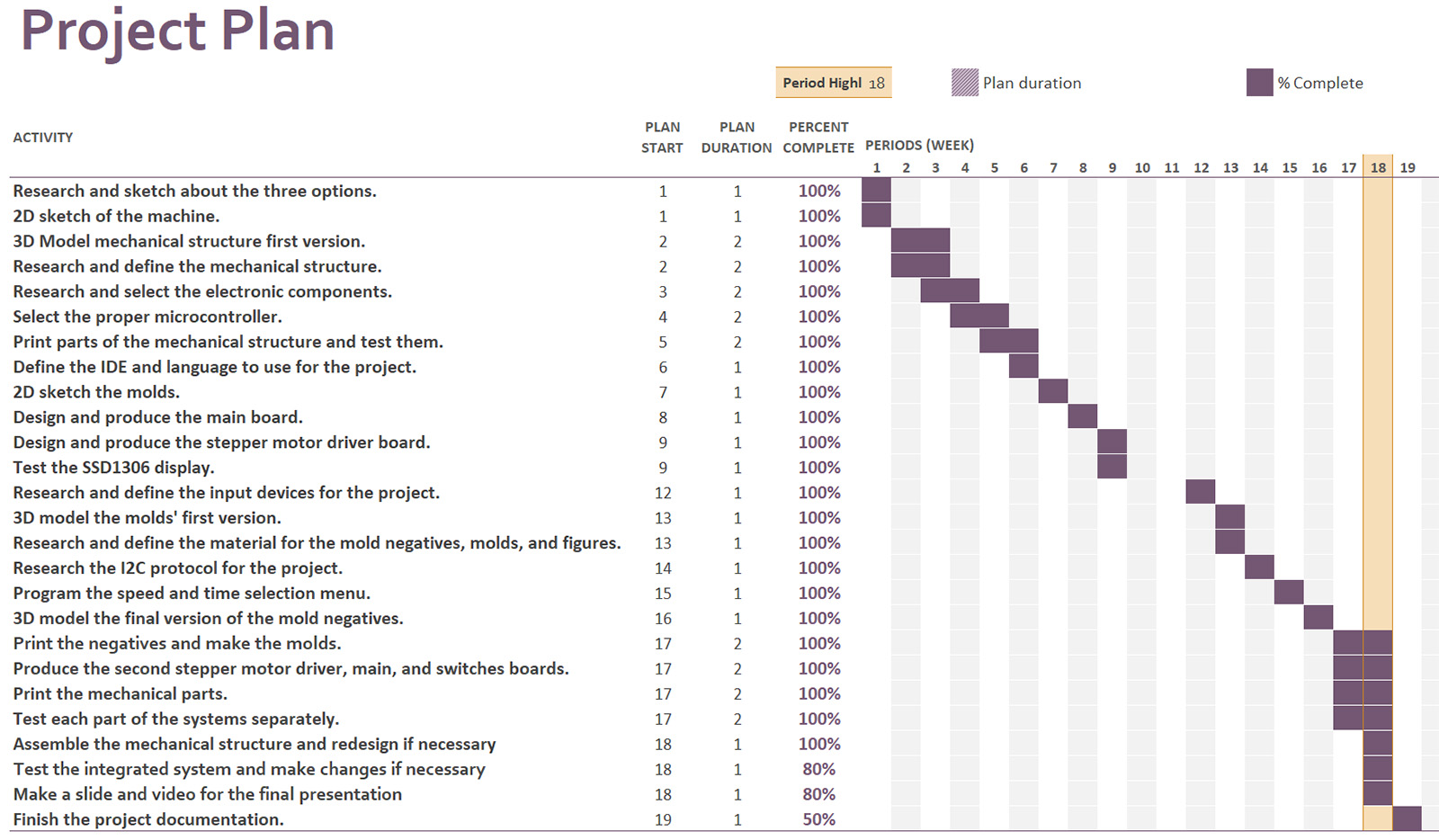Click 'Program the speed and time selection menu.'
The image size is (1439, 840).
[x=192, y=594]
